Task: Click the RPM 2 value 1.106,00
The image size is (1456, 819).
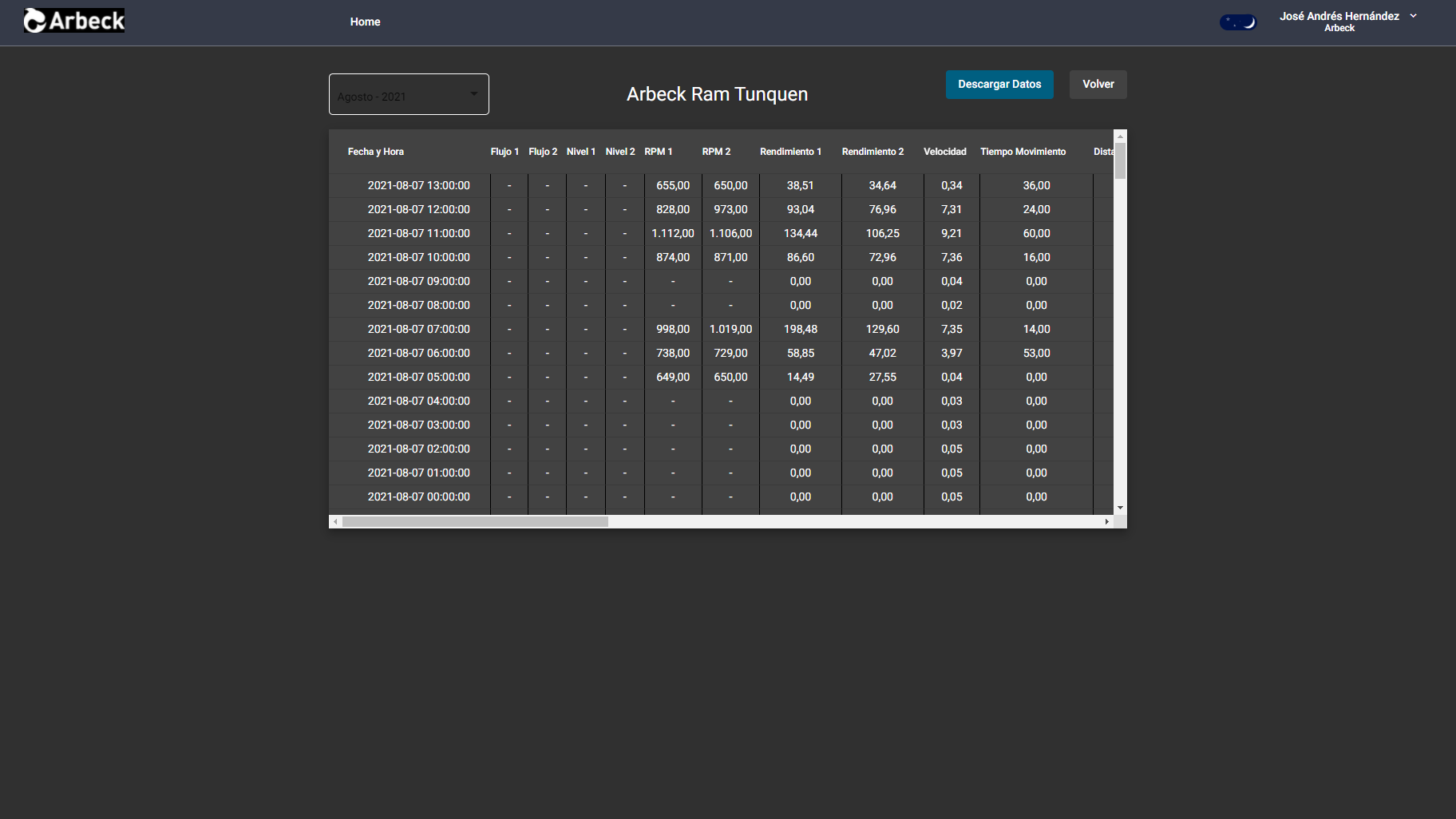Action: click(x=730, y=233)
